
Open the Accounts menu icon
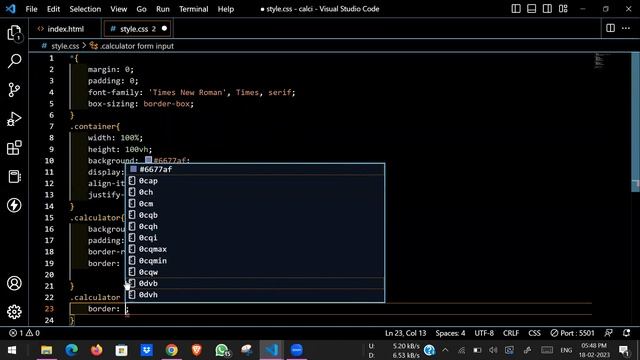pyautogui.click(x=14, y=283)
